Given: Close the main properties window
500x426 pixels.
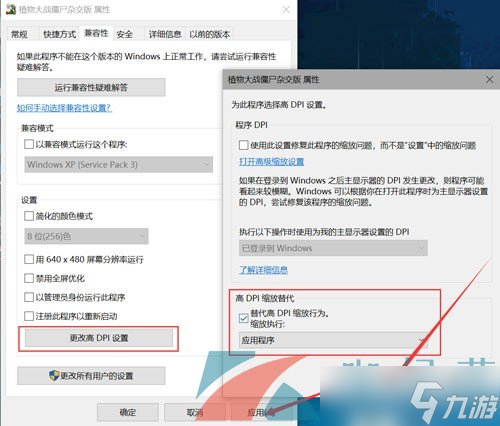Looking at the screenshot, I should [286, 10].
